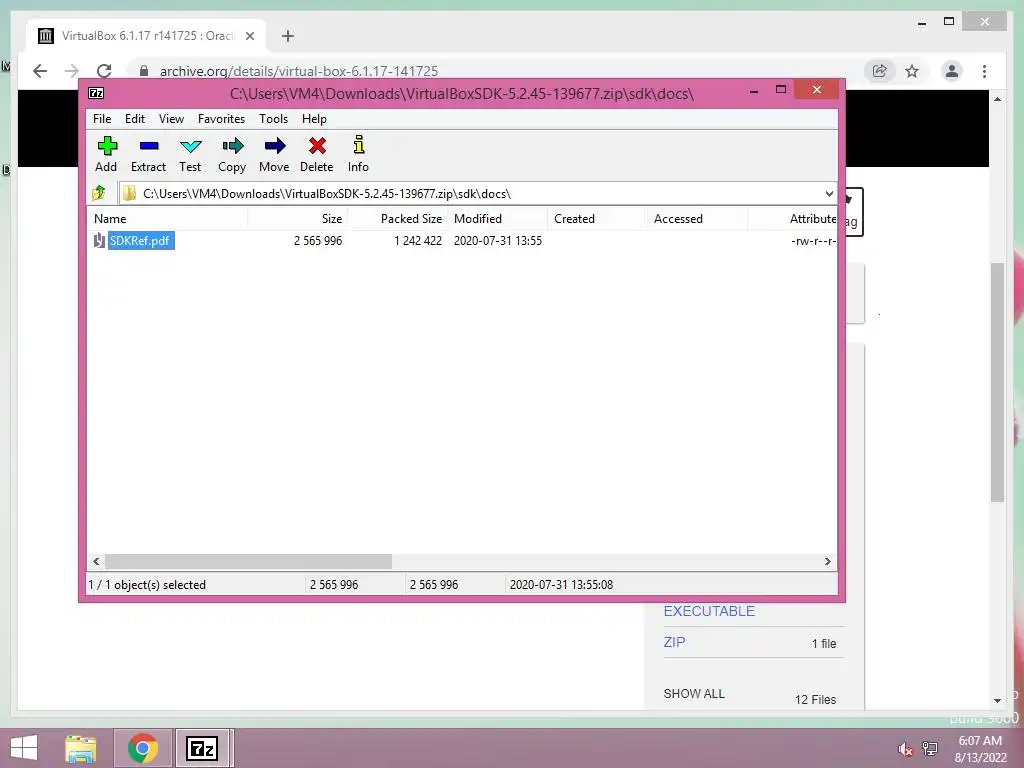Bookmark page with star icon

coord(912,71)
